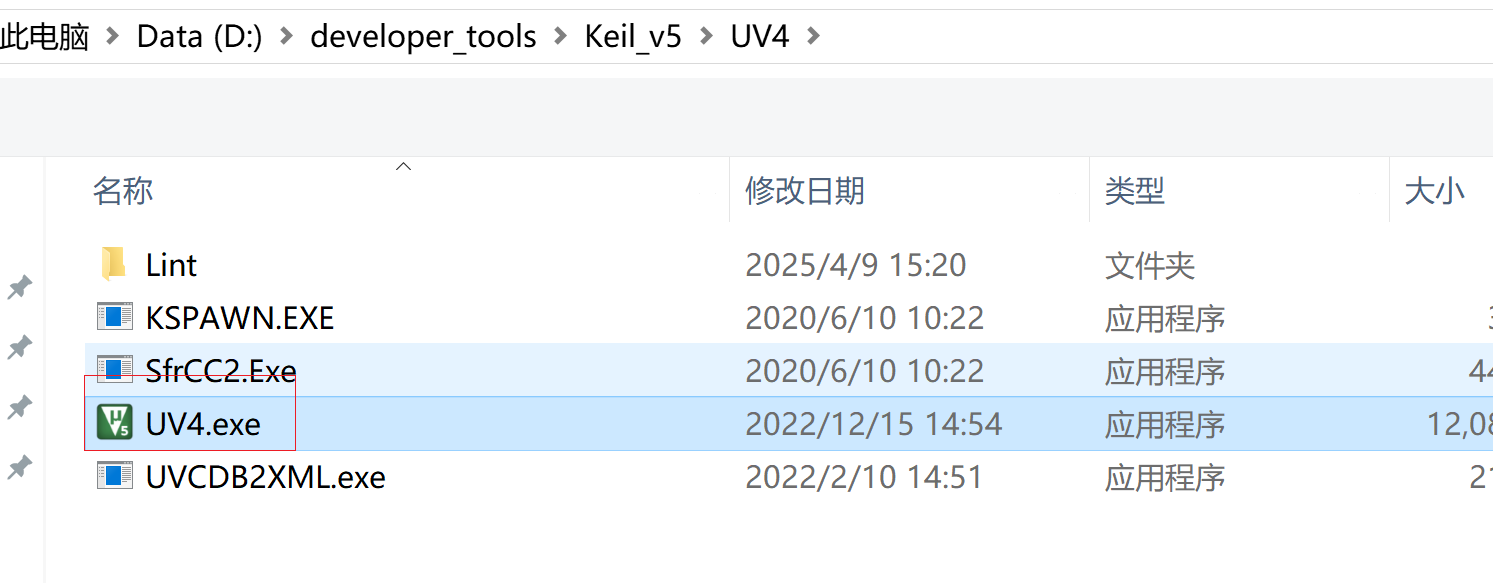
Task: Click the Lint folder icon
Action: pos(114,264)
